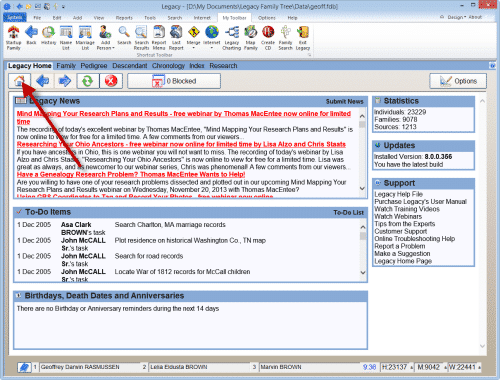Open the Legacy Home Page link

[403, 261]
